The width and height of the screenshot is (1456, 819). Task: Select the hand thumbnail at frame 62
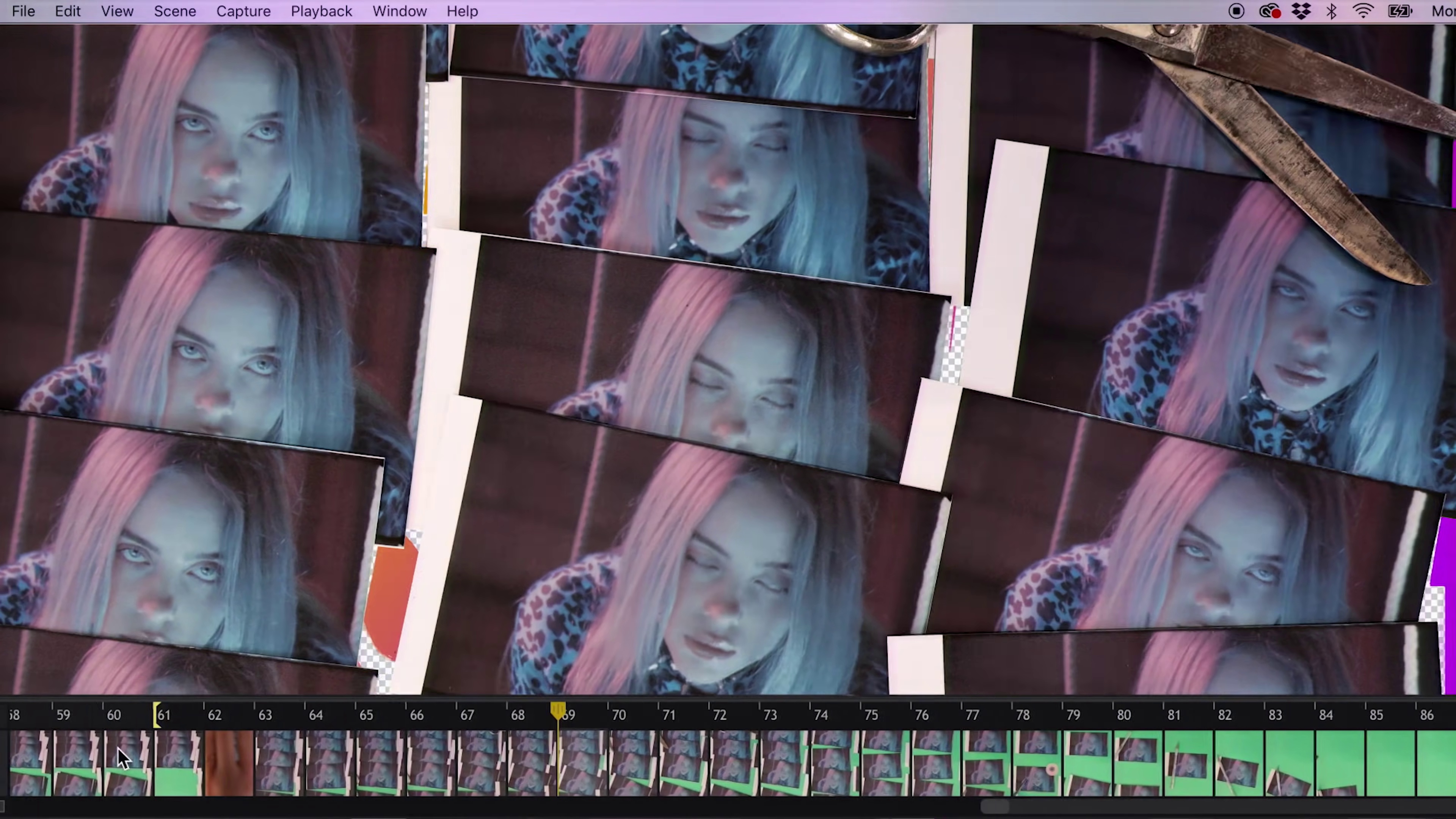tap(229, 763)
